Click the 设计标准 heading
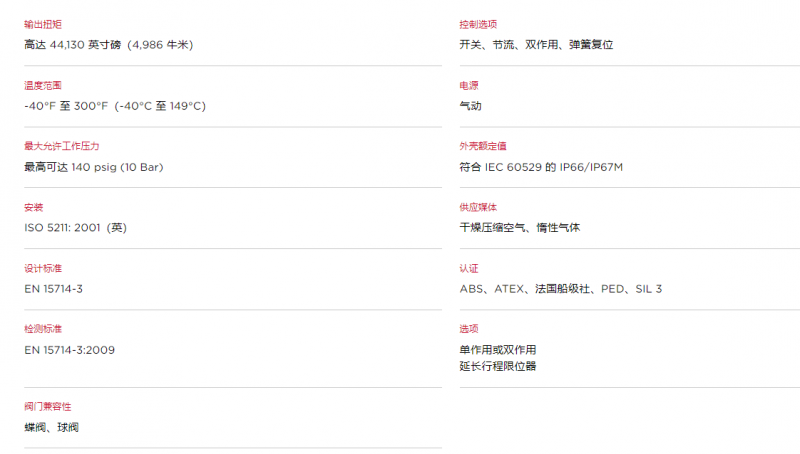 pos(43,268)
